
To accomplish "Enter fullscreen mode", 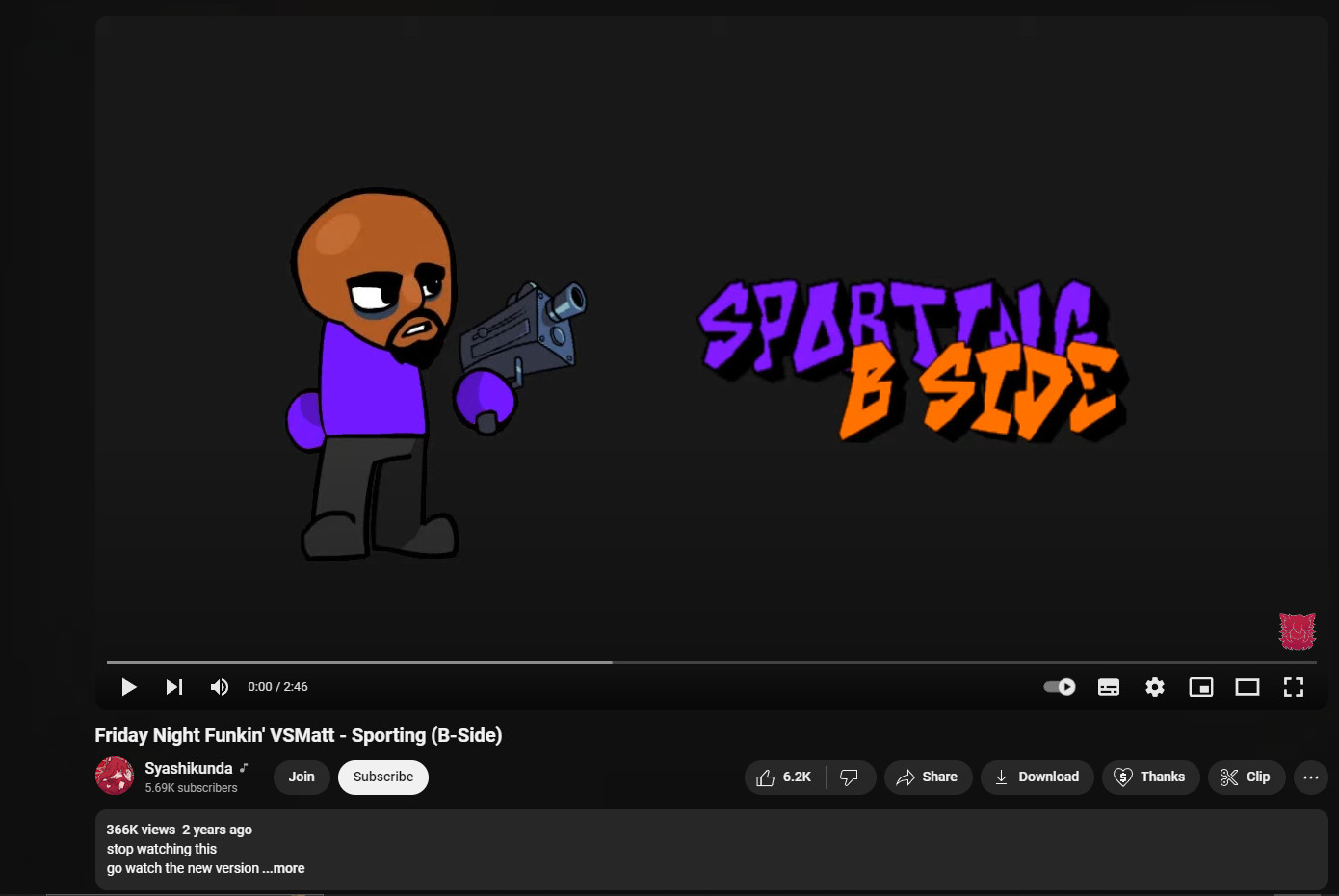I will pyautogui.click(x=1294, y=687).
